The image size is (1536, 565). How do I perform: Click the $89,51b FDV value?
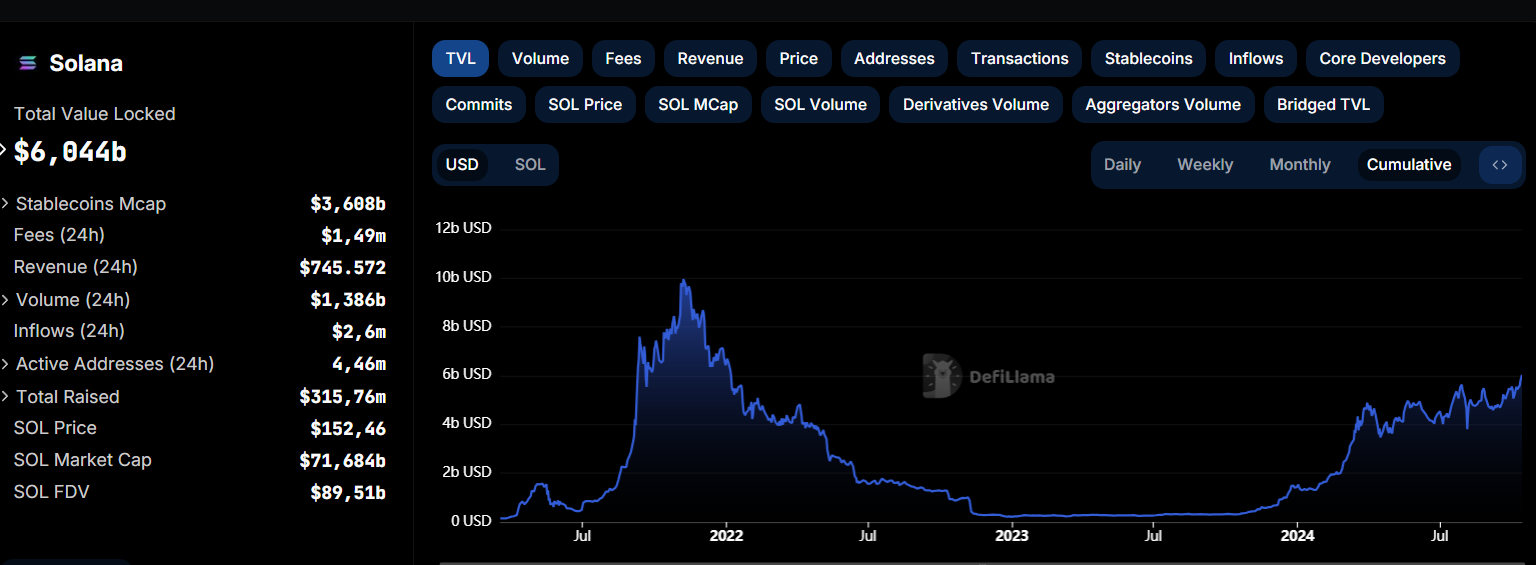tap(348, 493)
